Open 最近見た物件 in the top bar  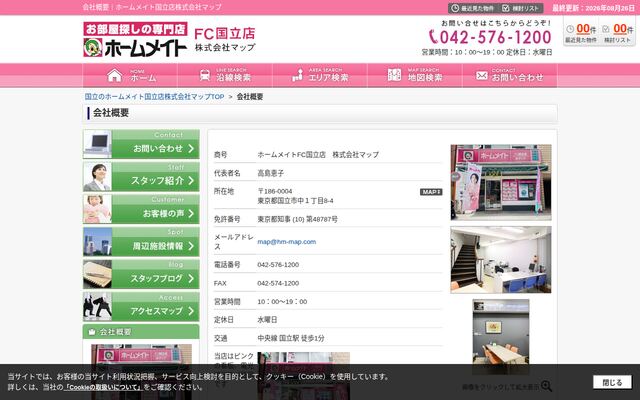[x=472, y=8]
